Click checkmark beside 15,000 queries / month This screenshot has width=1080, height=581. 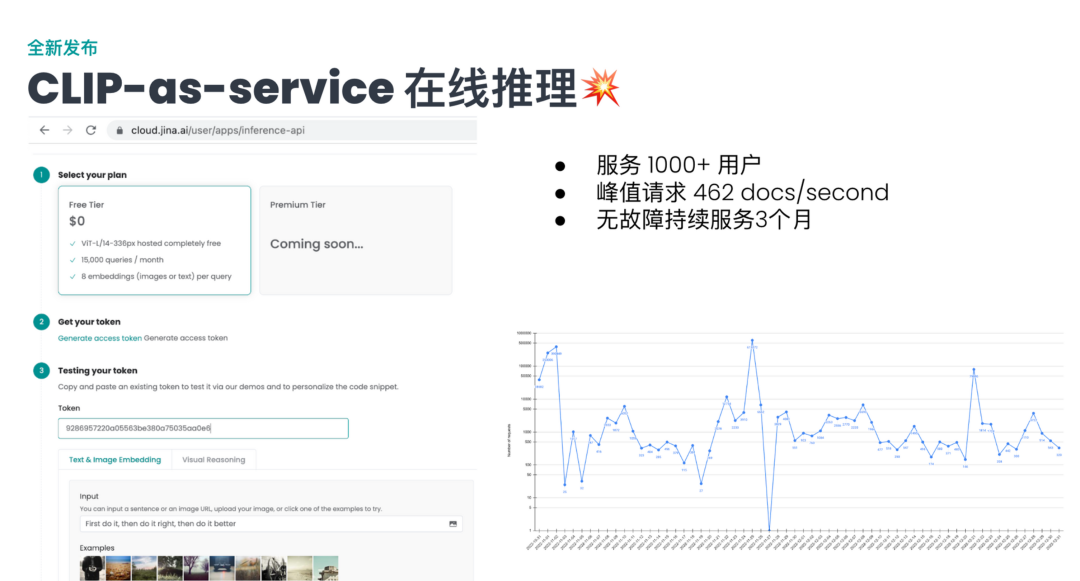pyautogui.click(x=73, y=260)
